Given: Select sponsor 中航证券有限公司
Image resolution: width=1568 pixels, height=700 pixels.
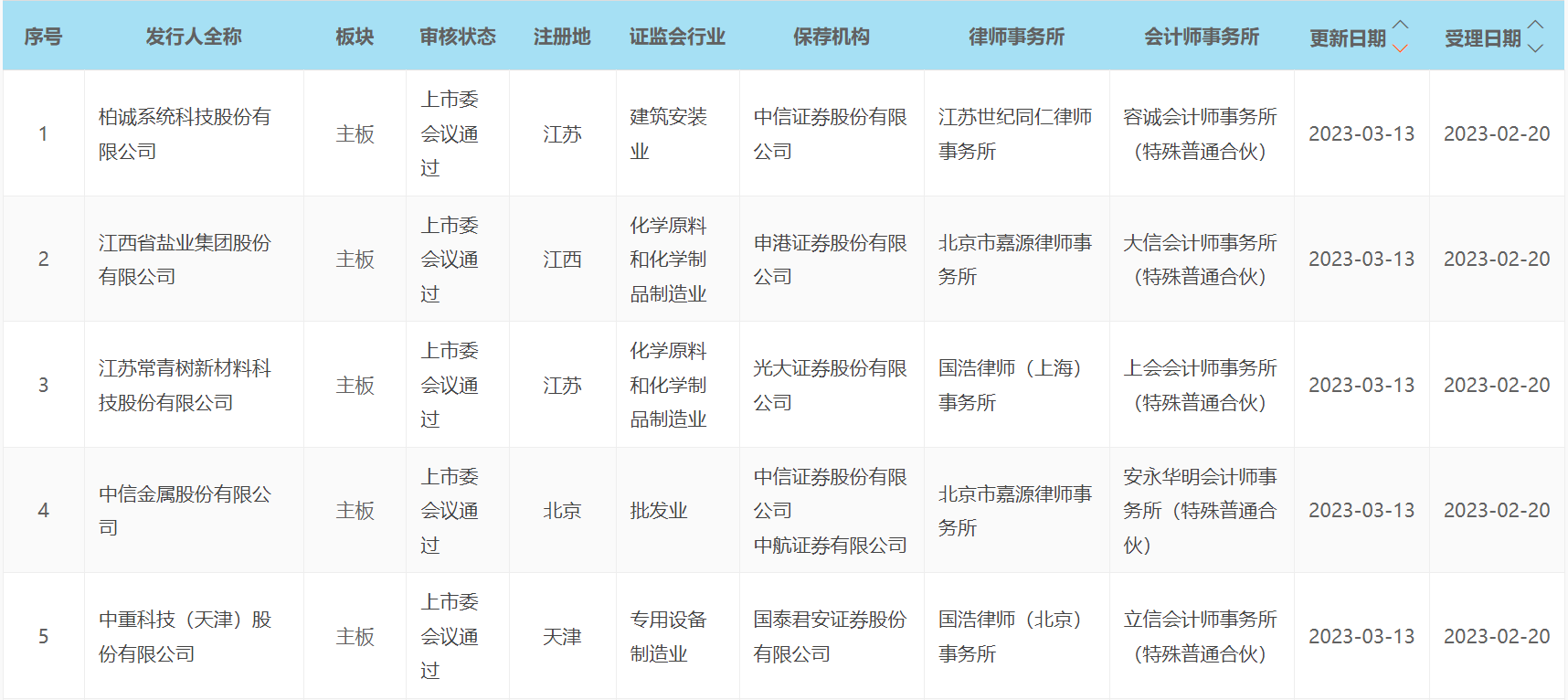Looking at the screenshot, I should (x=830, y=546).
